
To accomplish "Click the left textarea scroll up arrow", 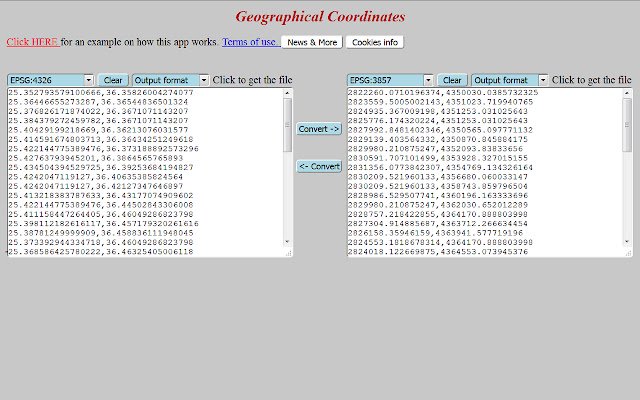I will tap(287, 93).
